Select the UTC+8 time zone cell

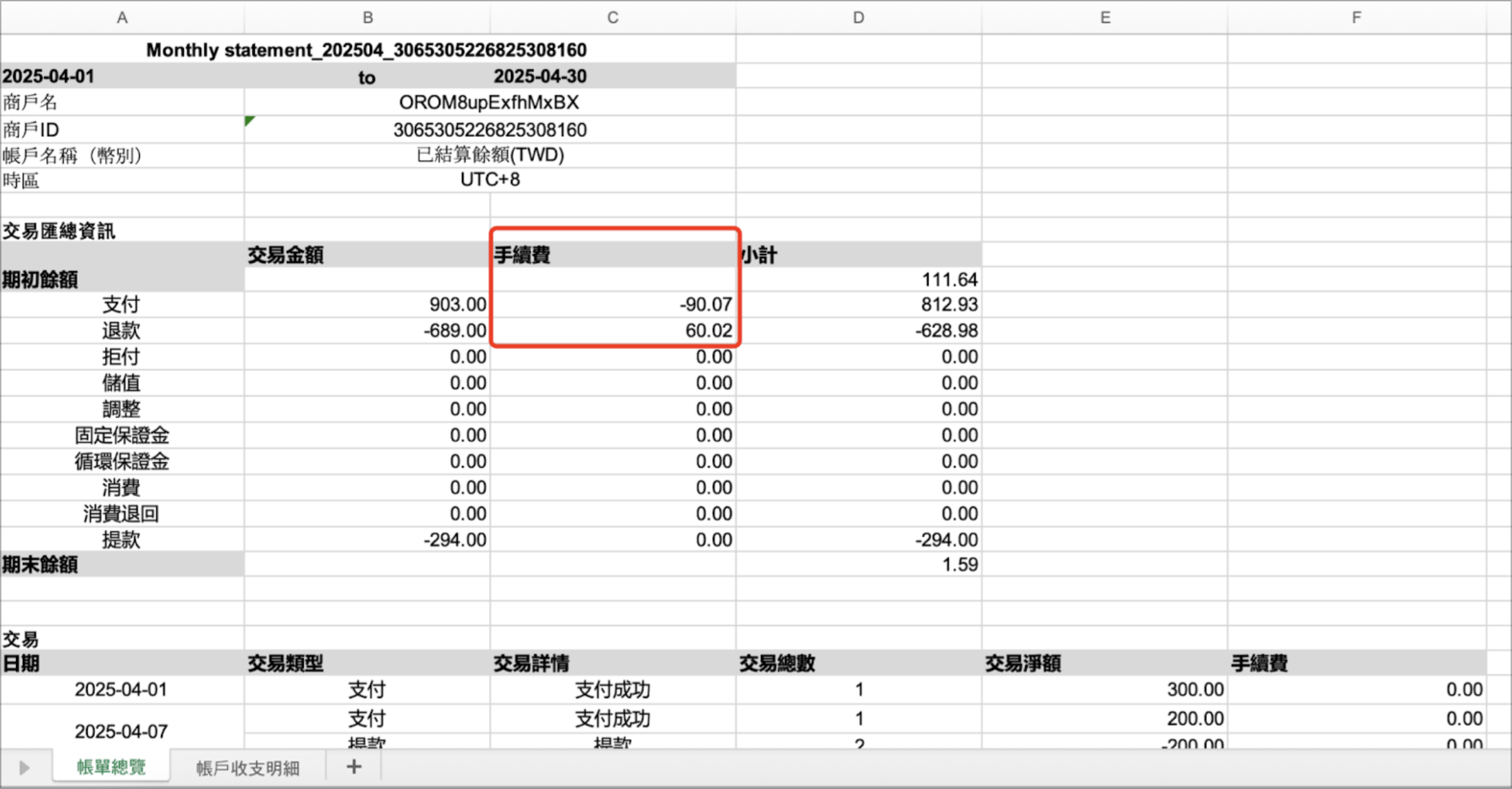[x=490, y=180]
